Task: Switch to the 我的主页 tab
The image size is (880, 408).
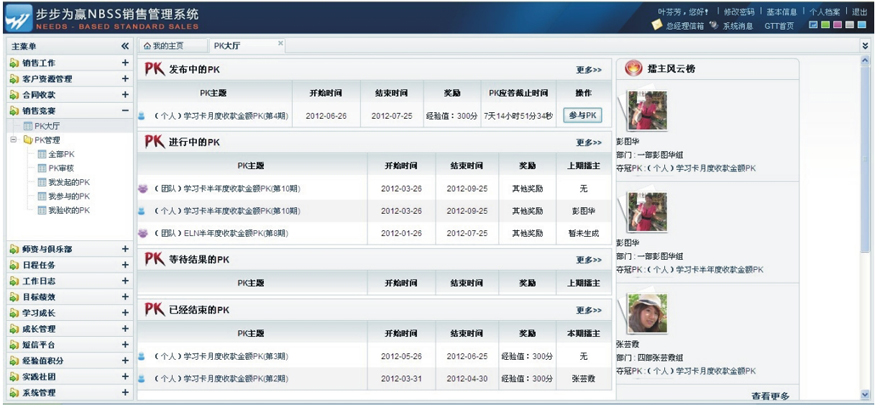Action: [167, 46]
